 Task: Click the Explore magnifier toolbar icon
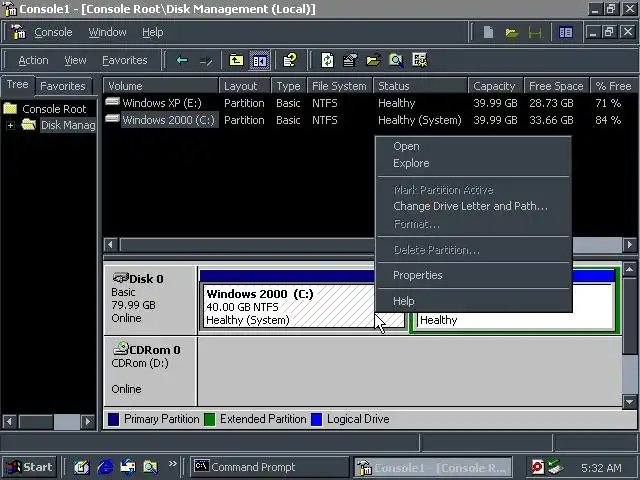[x=396, y=60]
